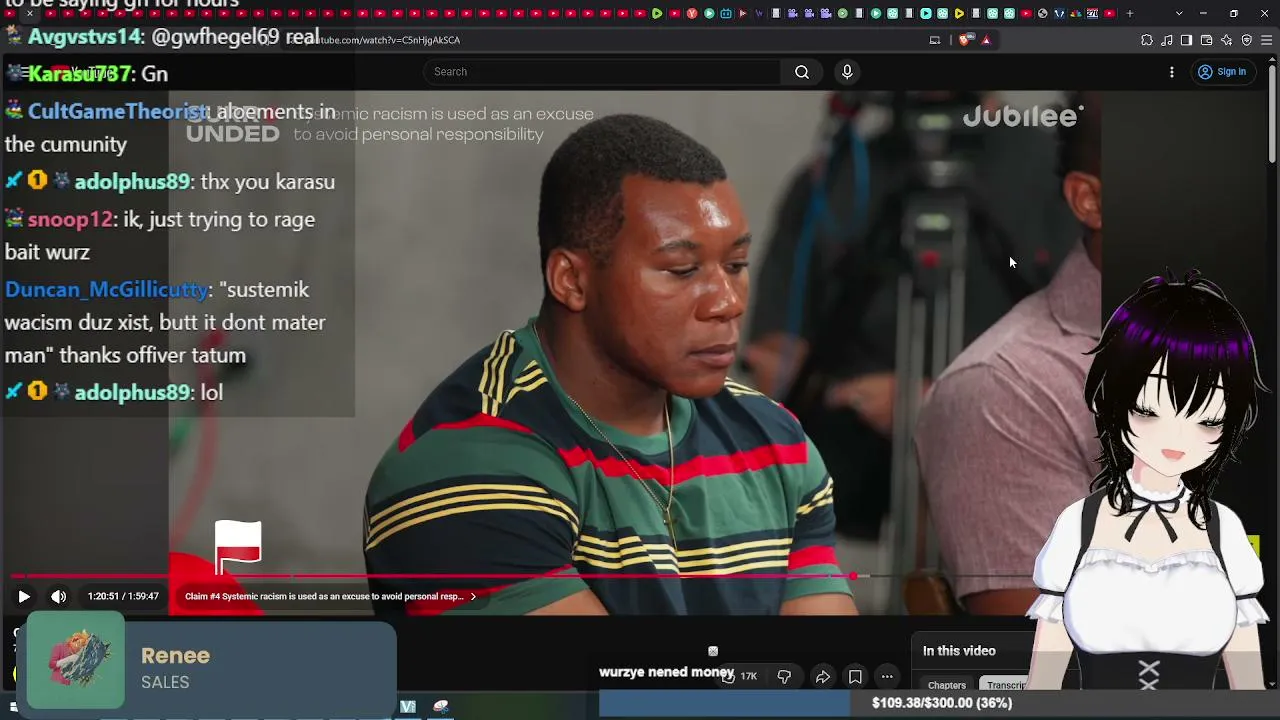This screenshot has height=720, width=1280.
Task: Expand the tab search dropdown arrow
Action: click(1179, 14)
